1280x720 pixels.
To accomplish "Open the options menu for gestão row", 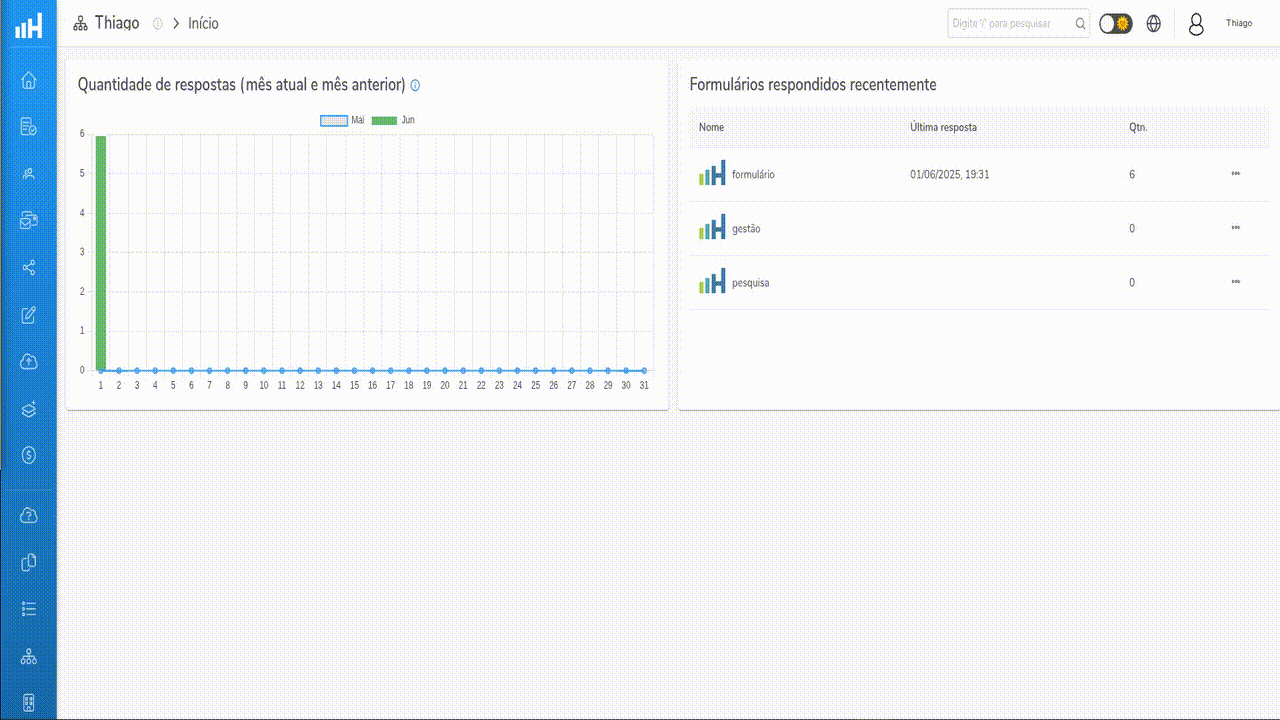I will click(1236, 228).
